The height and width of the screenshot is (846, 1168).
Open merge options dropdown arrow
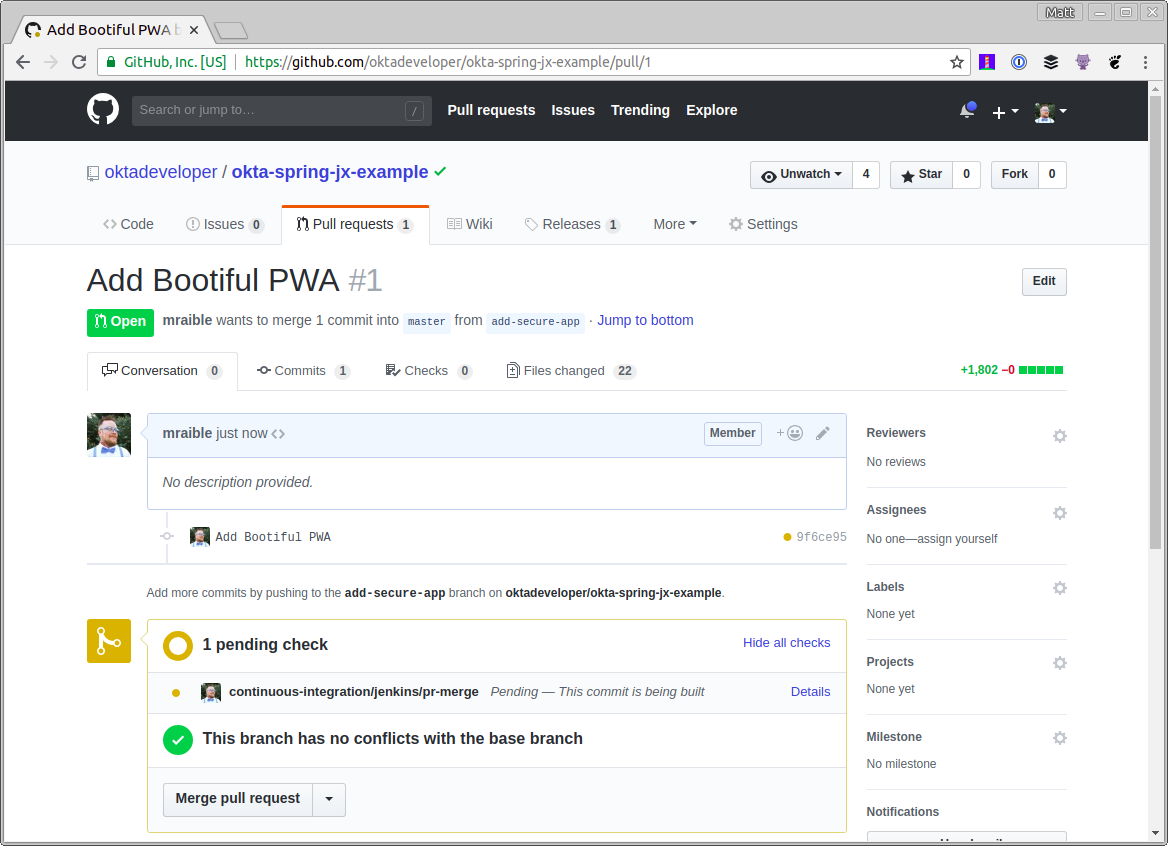(x=329, y=799)
